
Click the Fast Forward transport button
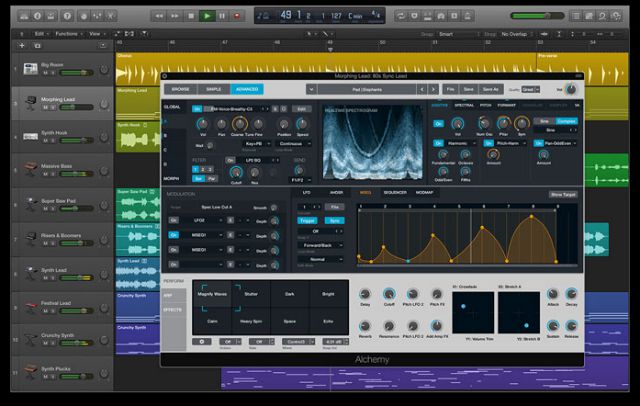click(175, 16)
